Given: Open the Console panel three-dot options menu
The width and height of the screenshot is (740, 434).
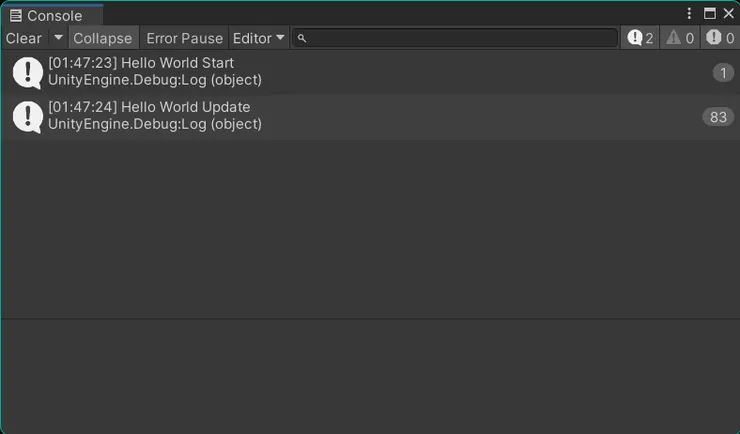Looking at the screenshot, I should [689, 14].
